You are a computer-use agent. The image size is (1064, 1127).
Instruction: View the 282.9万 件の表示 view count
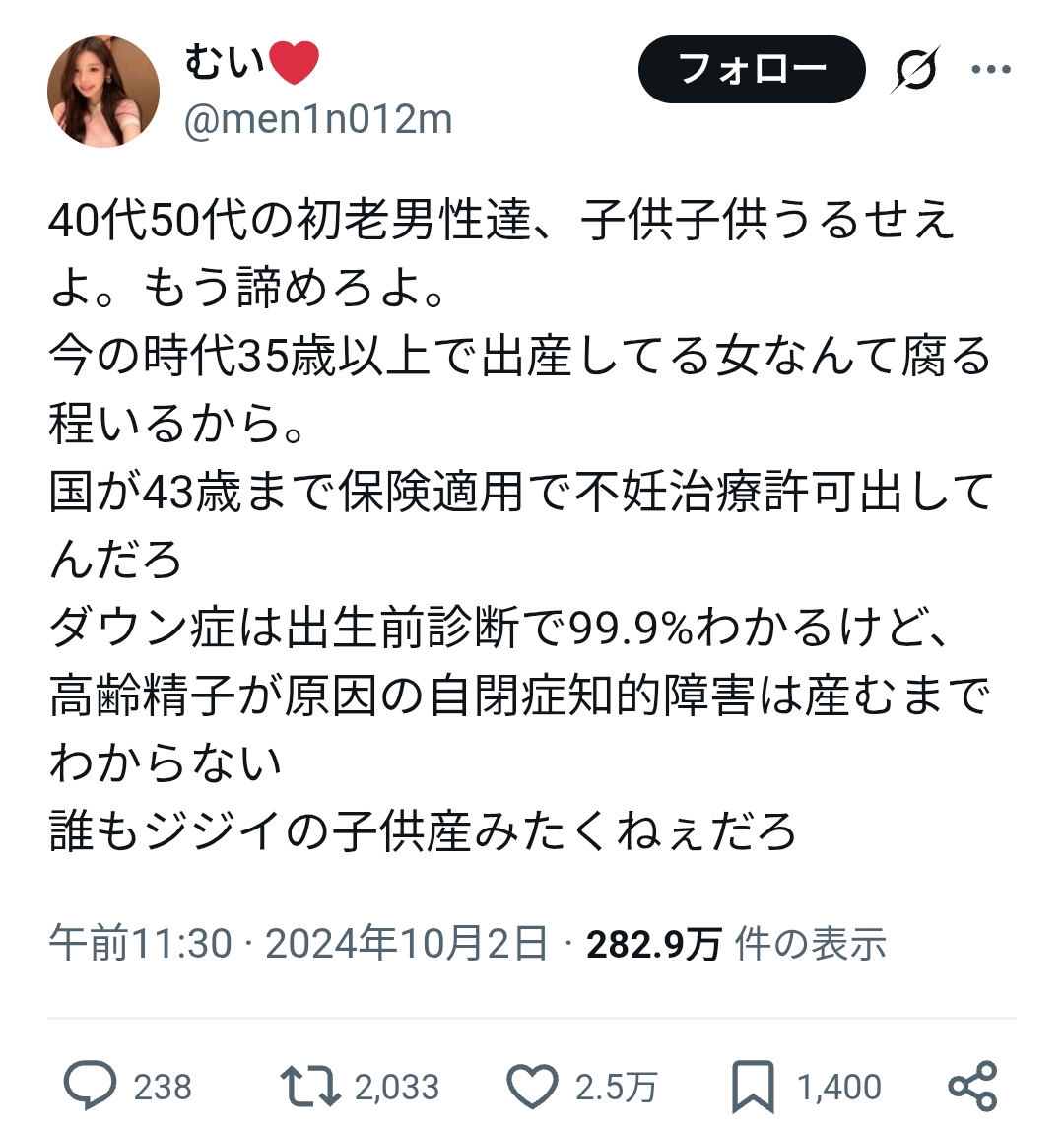[x=736, y=943]
